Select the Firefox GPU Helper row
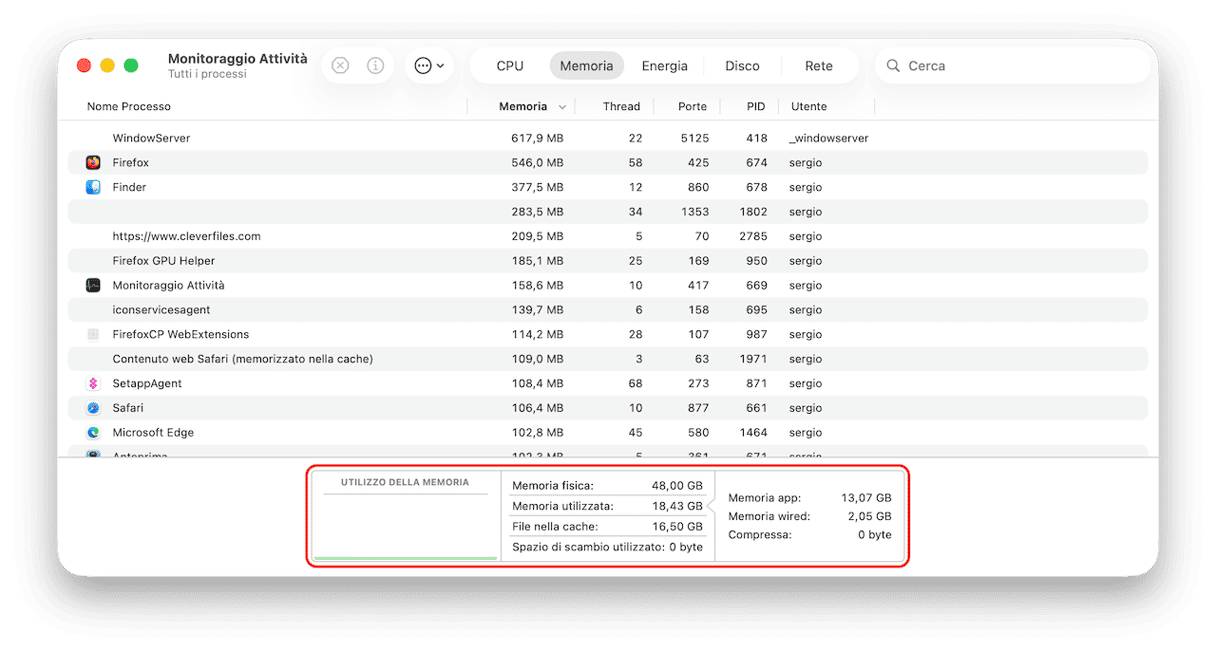Image resolution: width=1216 pixels, height=652 pixels. point(608,261)
